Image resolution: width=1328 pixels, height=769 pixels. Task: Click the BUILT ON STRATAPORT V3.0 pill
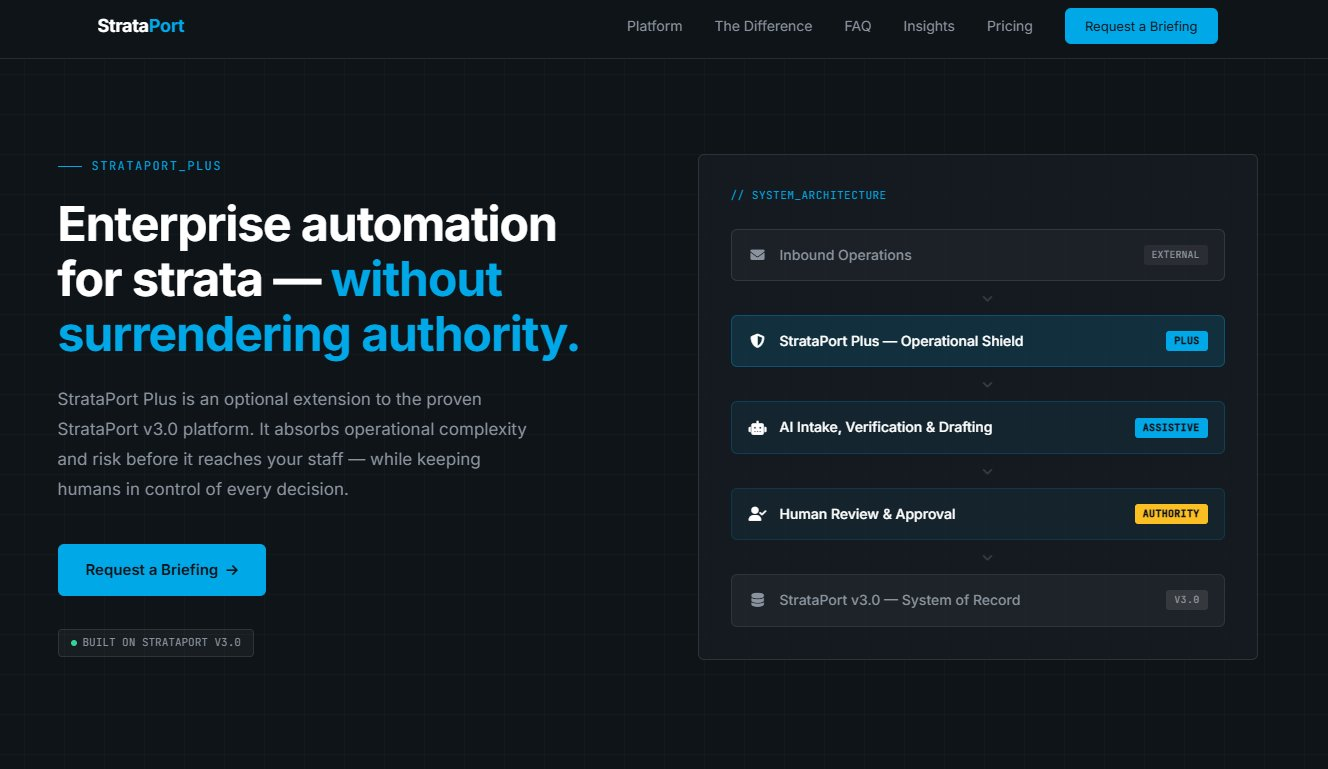155,642
